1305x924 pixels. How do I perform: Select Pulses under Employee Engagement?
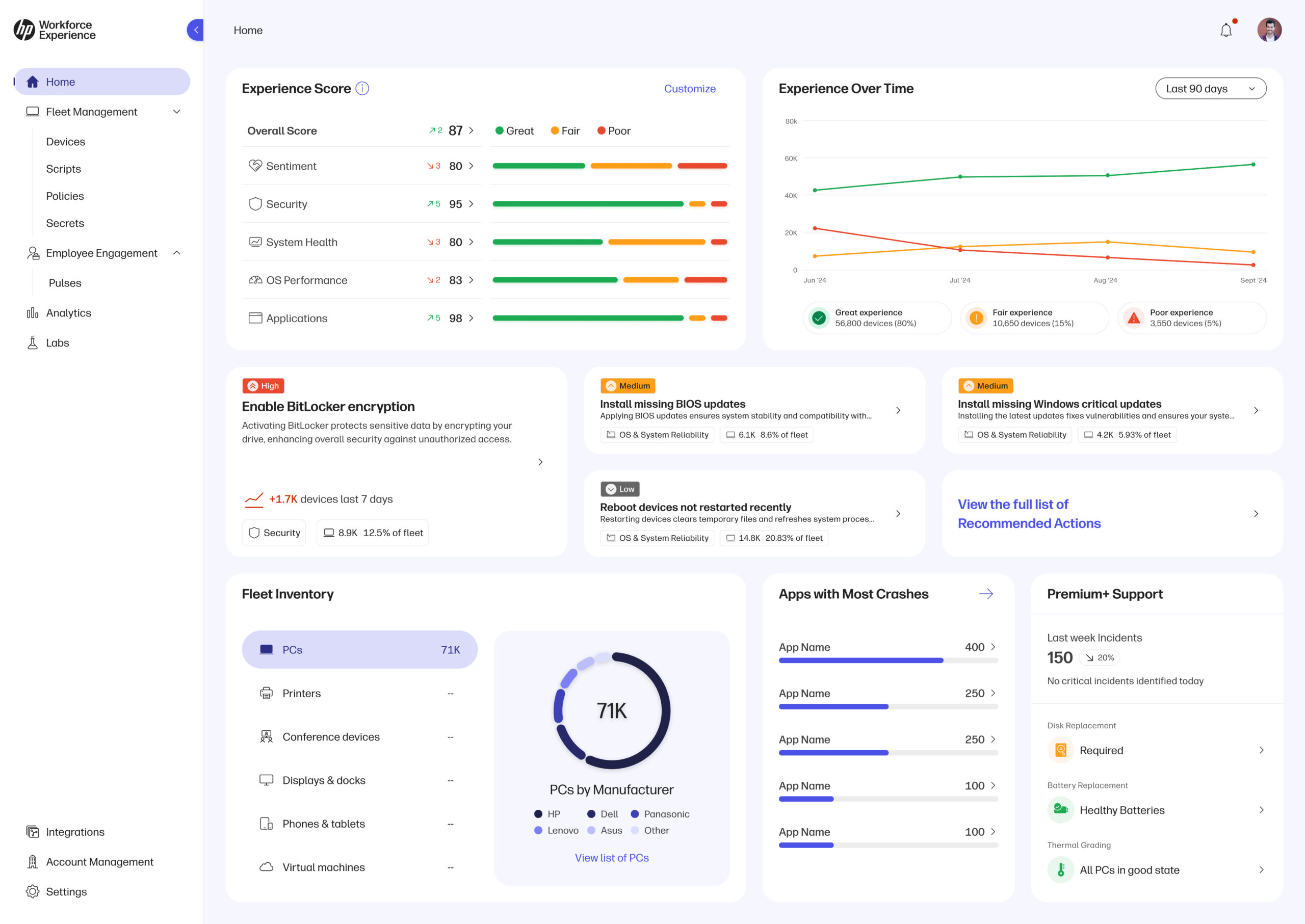[x=65, y=283]
